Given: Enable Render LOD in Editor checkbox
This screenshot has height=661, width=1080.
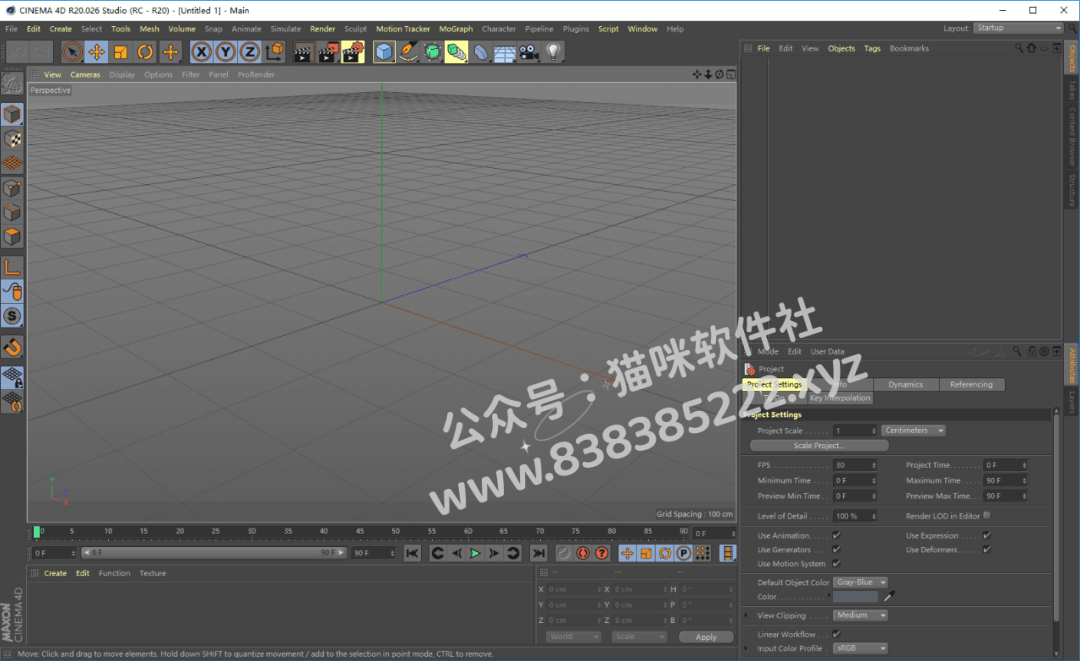Looking at the screenshot, I should [986, 515].
